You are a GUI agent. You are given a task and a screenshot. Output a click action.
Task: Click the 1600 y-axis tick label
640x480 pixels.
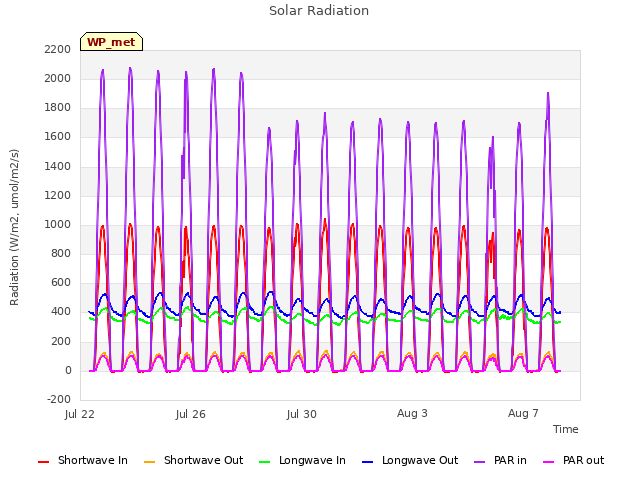[58, 137]
